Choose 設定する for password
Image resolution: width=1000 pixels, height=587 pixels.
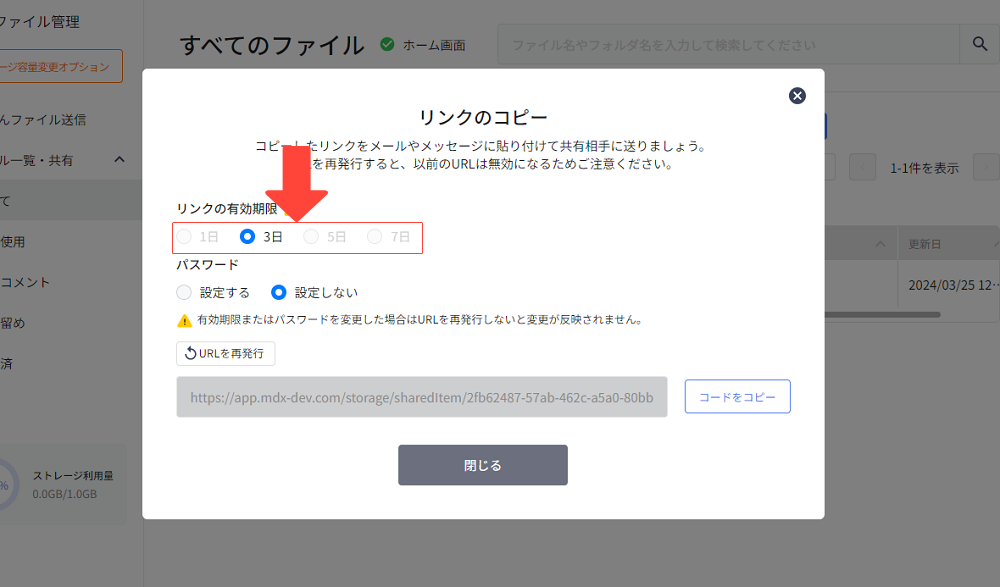[x=184, y=292]
